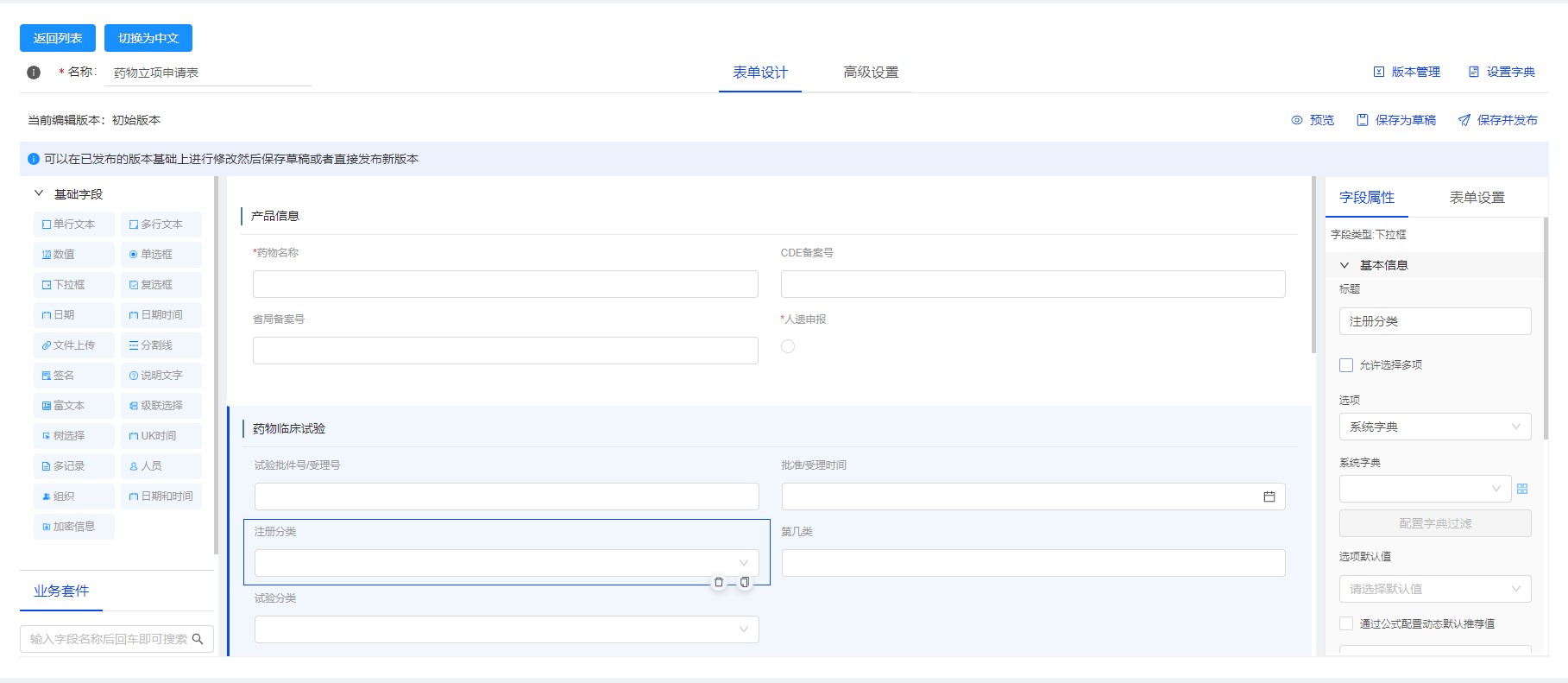Select the 树选择 tree select component
This screenshot has width=1568, height=683.
pyautogui.click(x=73, y=436)
